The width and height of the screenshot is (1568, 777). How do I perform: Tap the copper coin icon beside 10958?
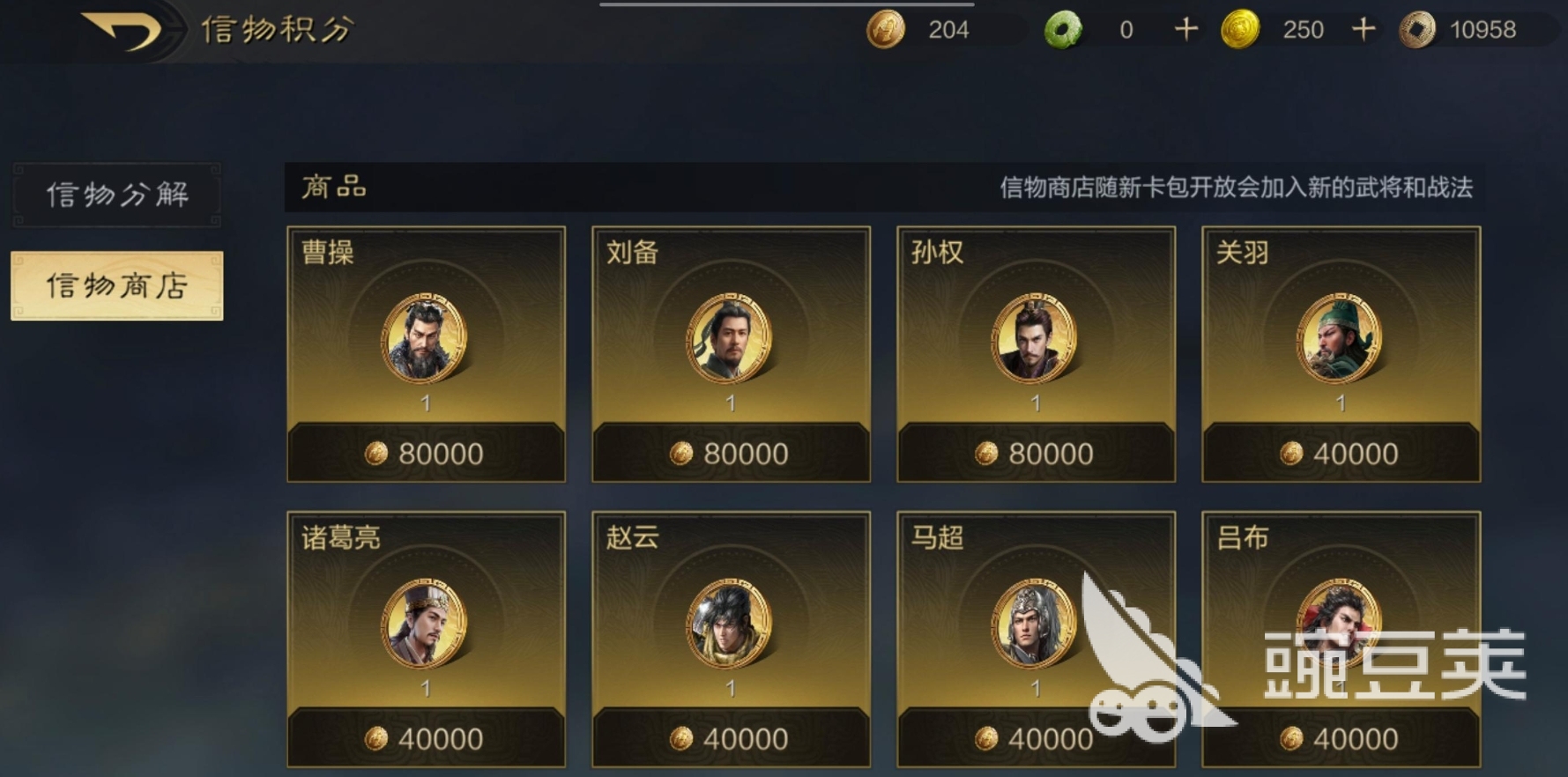pyautogui.click(x=1417, y=30)
